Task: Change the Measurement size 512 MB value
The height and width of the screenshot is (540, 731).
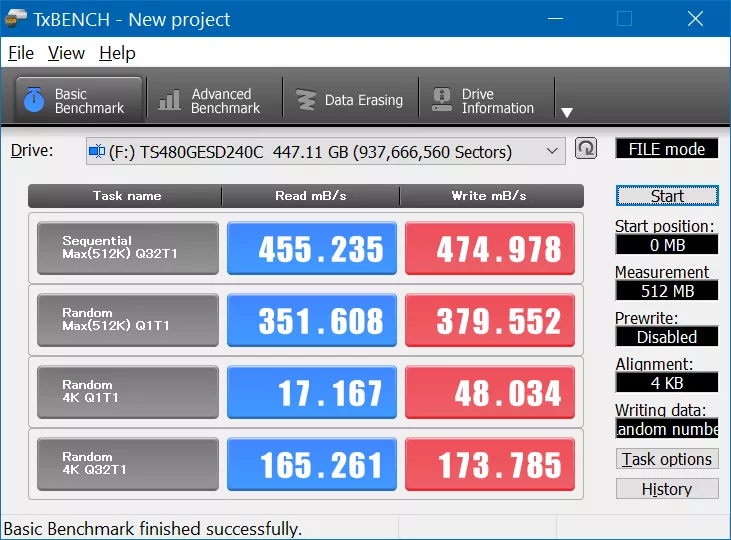Action: [667, 291]
